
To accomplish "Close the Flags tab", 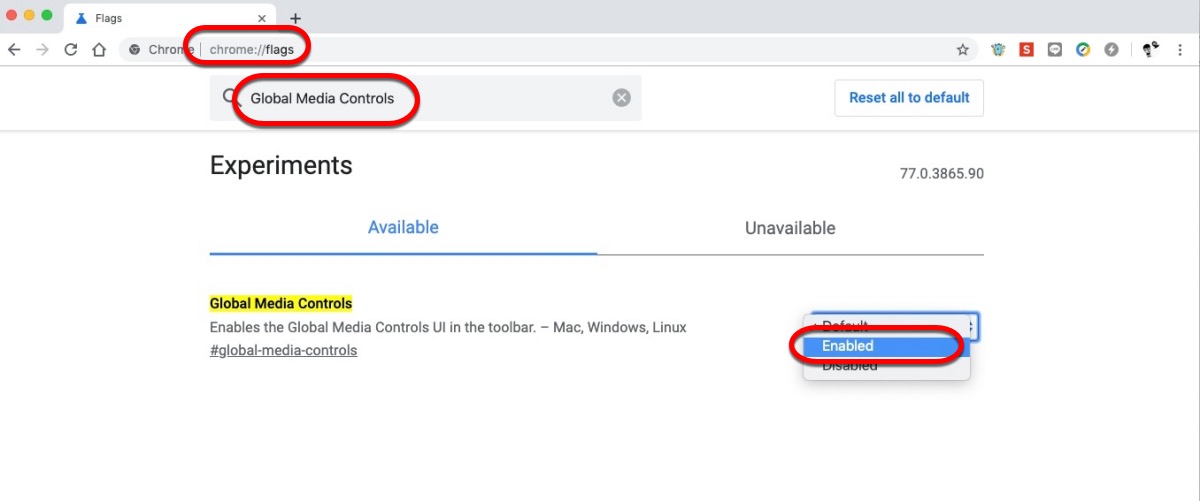I will point(263,18).
